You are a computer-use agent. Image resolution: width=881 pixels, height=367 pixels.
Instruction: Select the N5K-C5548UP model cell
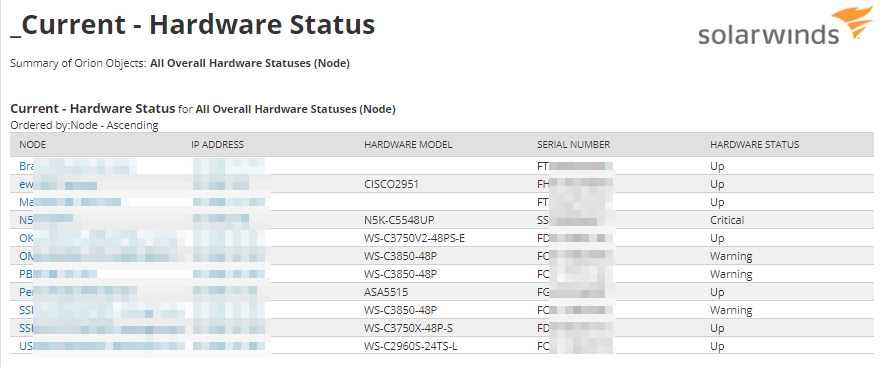400,220
